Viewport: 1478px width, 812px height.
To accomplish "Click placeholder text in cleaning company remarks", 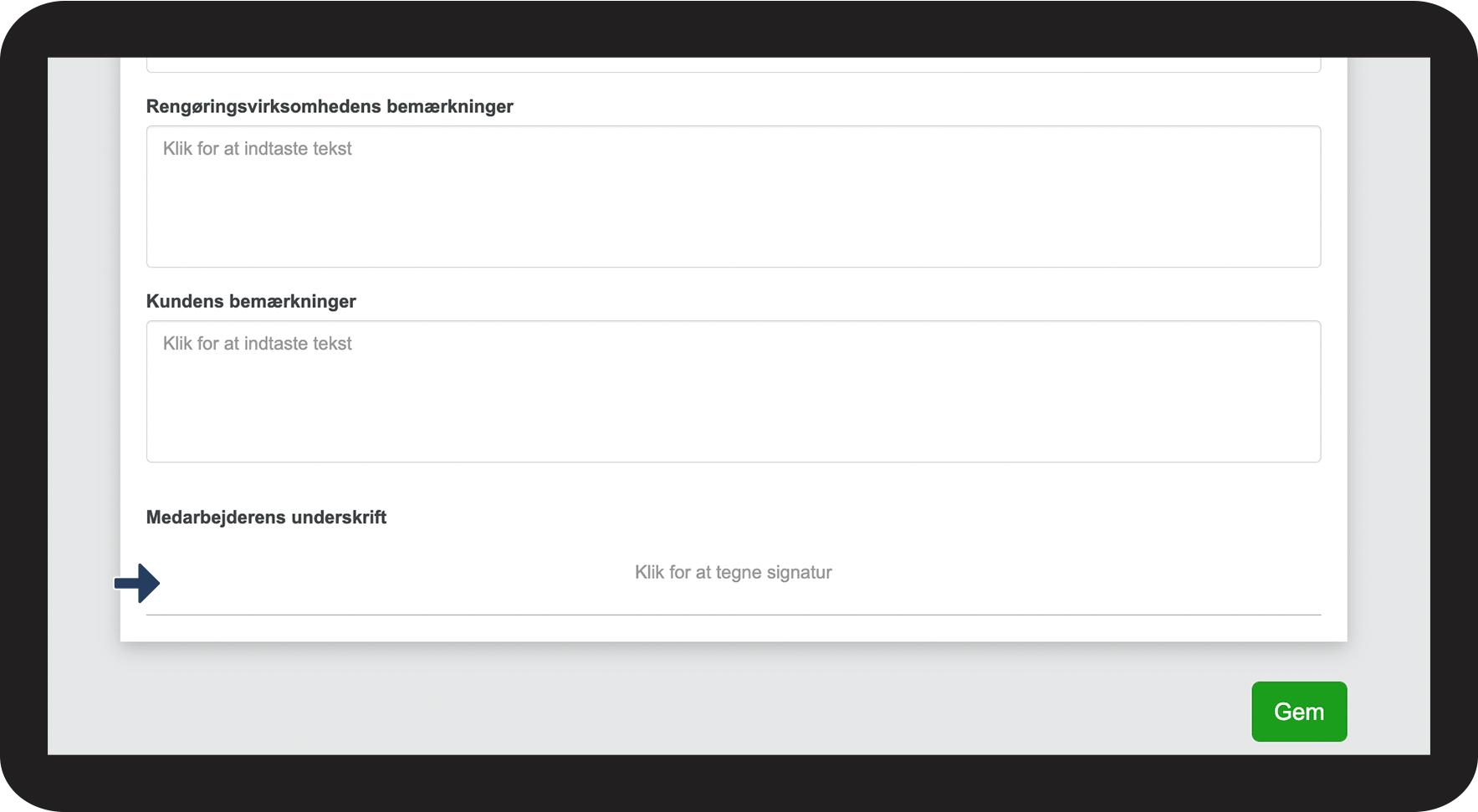I will [x=258, y=149].
